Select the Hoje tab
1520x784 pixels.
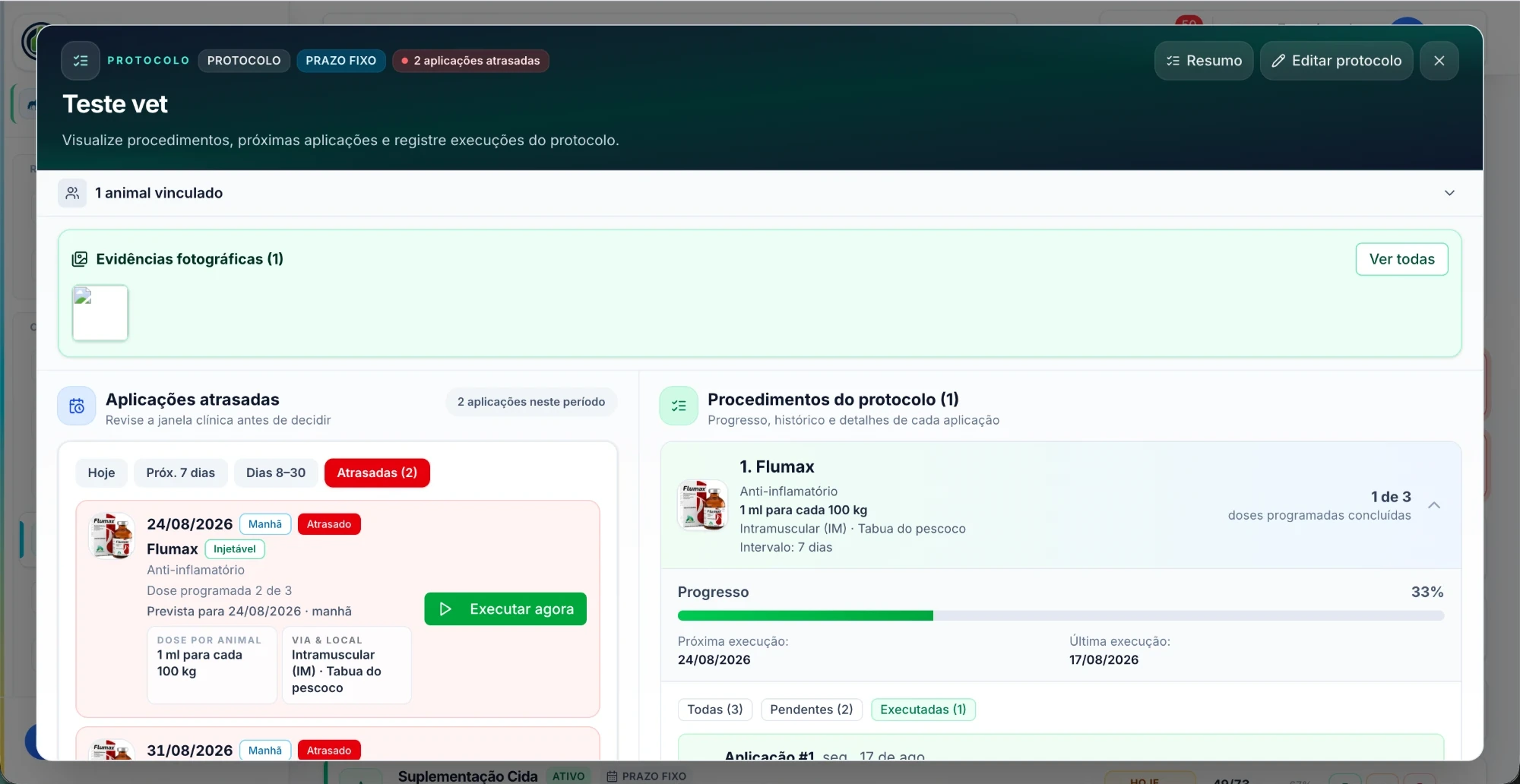click(101, 473)
